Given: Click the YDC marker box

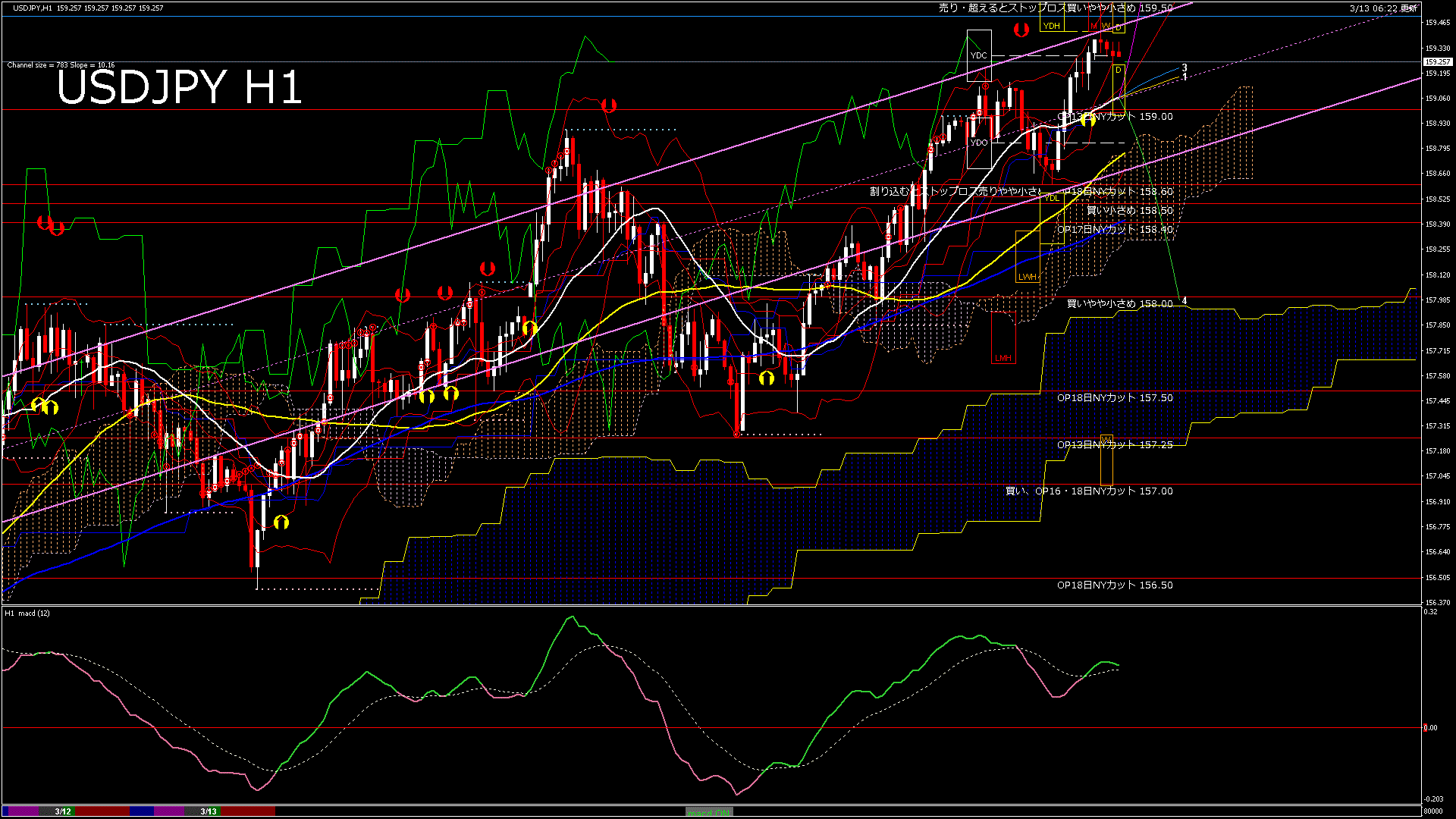Looking at the screenshot, I should click(x=979, y=55).
